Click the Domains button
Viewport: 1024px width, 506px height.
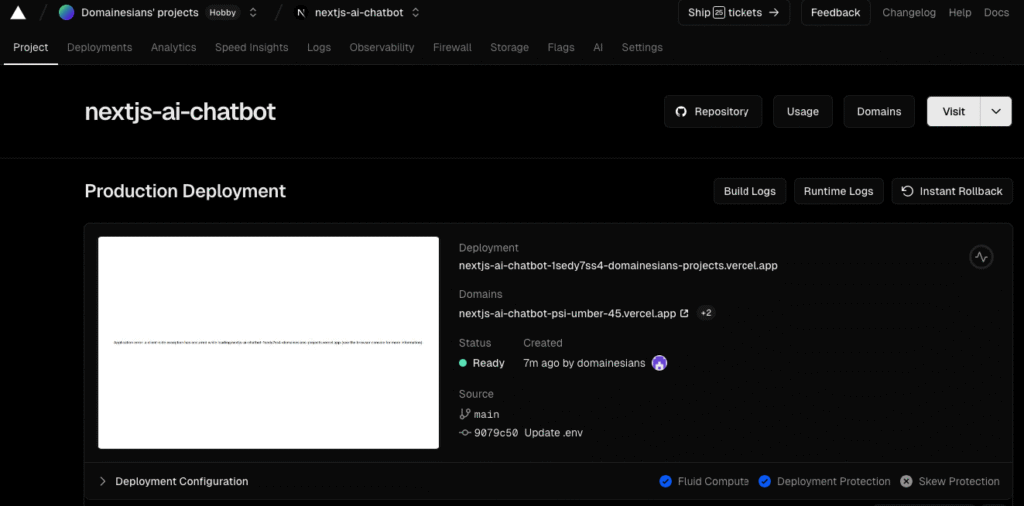tap(879, 112)
